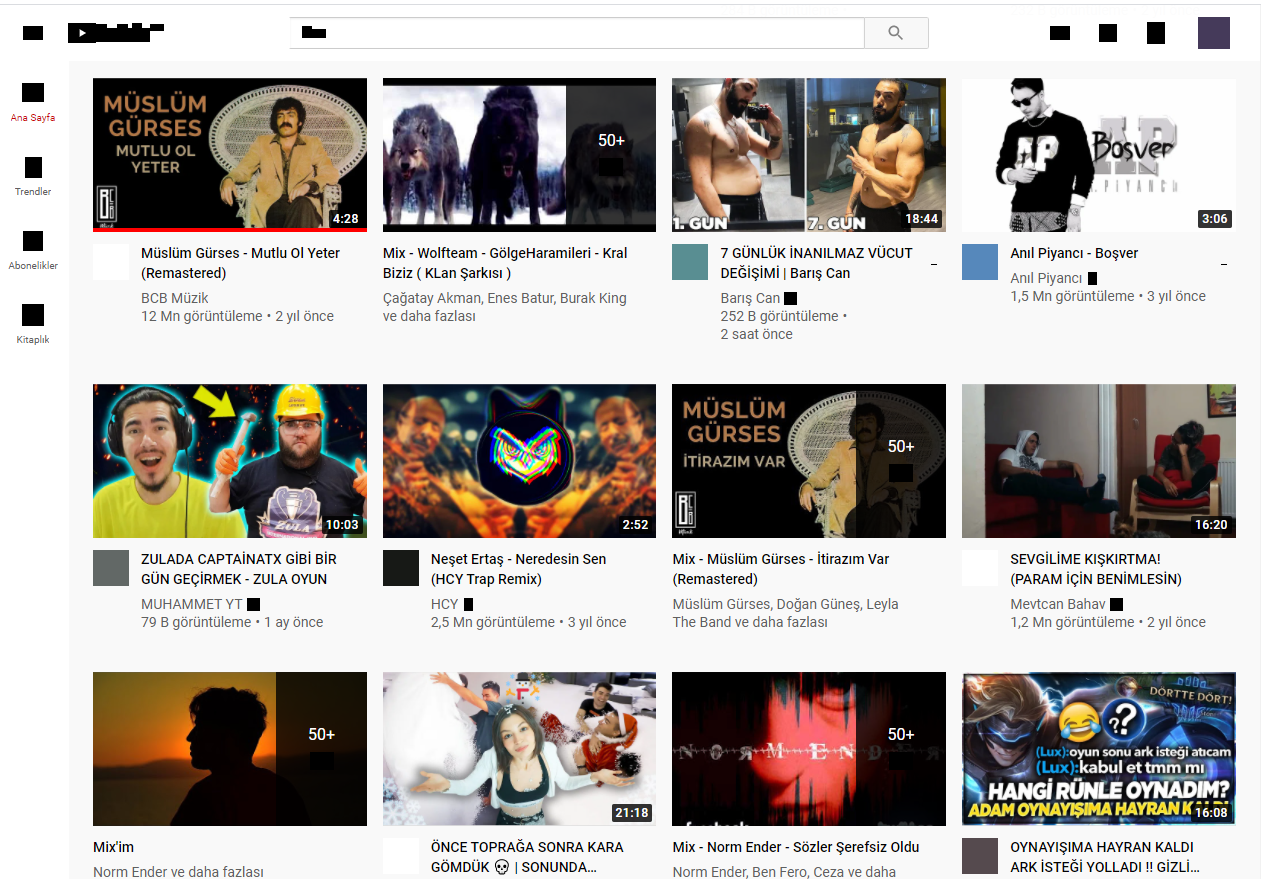The height and width of the screenshot is (879, 1261).
Task: Play the Neşet Ertaş owl remix thumbnail
Action: click(520, 461)
